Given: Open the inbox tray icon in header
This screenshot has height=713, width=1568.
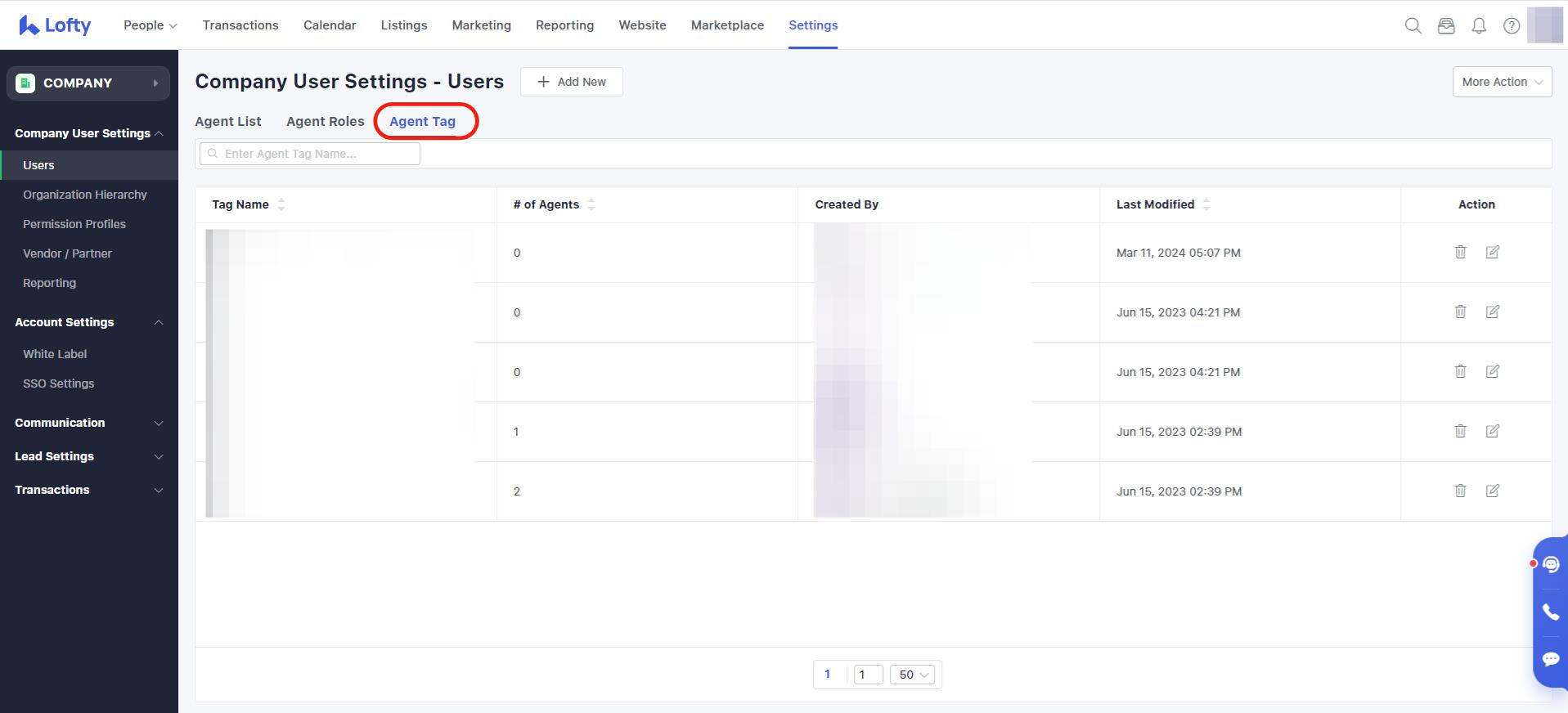Looking at the screenshot, I should tap(1446, 25).
